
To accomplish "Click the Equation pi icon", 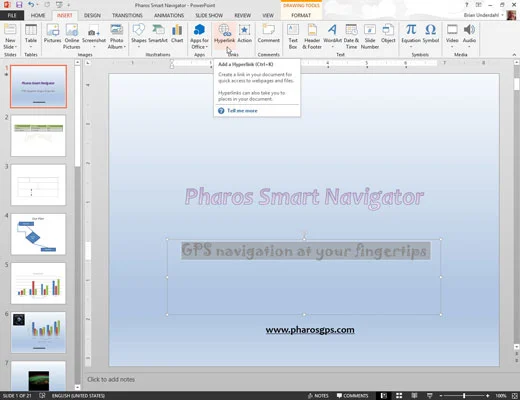I will (x=411, y=29).
